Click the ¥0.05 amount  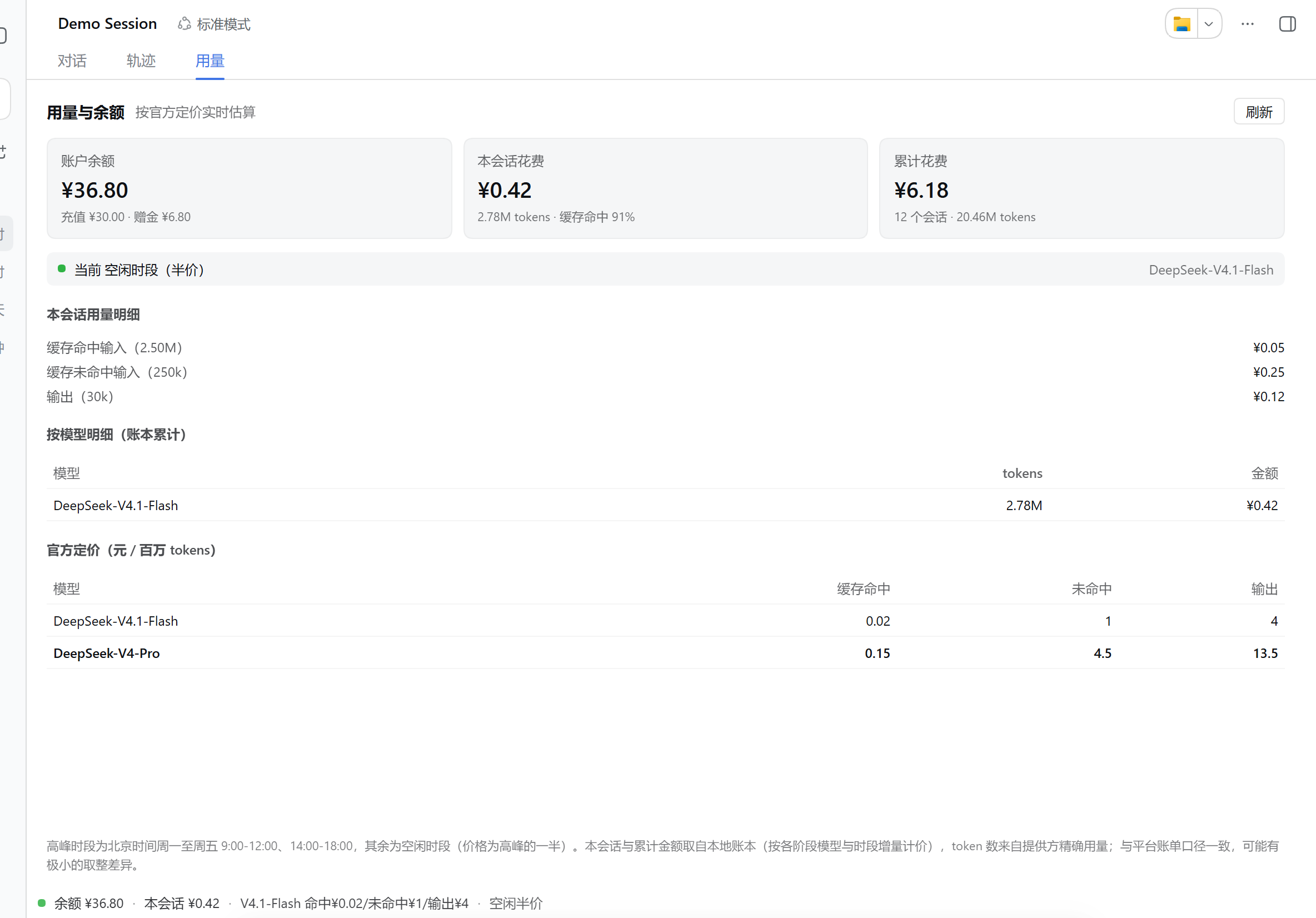coord(1268,348)
